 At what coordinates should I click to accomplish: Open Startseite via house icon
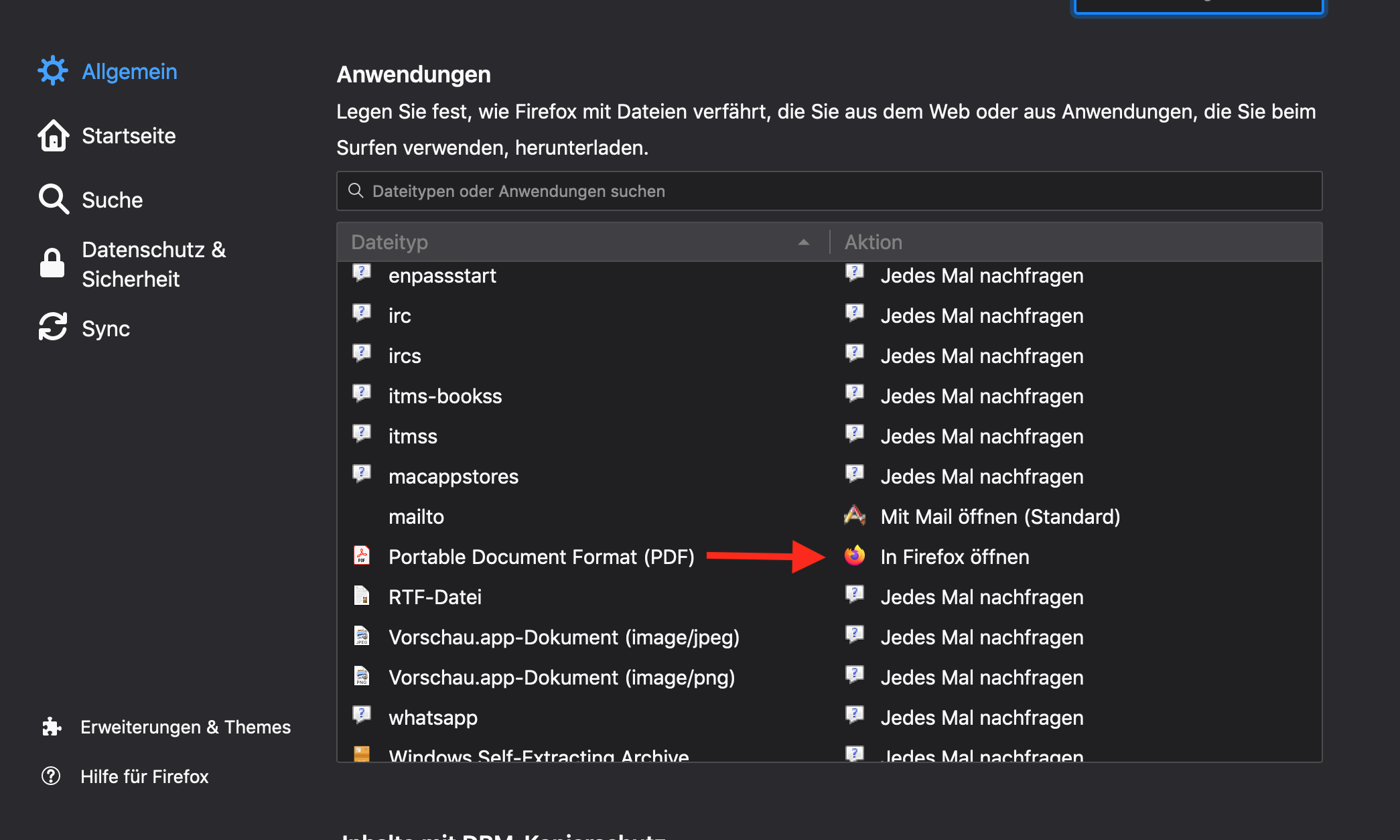tap(53, 135)
